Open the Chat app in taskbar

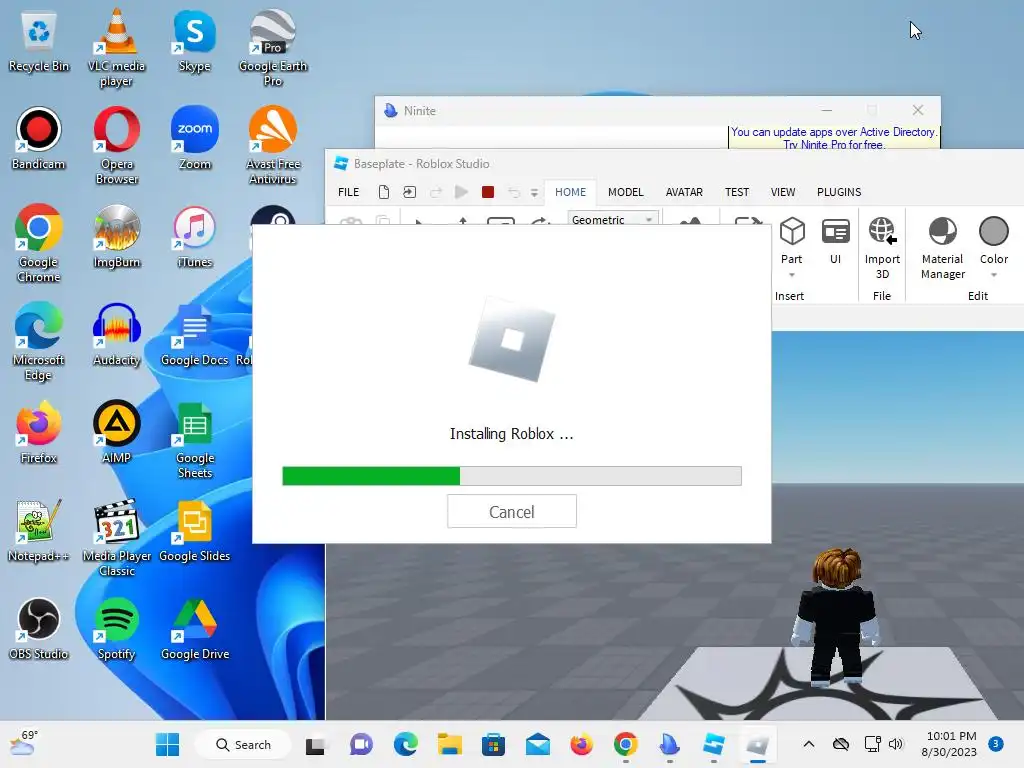pyautogui.click(x=361, y=744)
